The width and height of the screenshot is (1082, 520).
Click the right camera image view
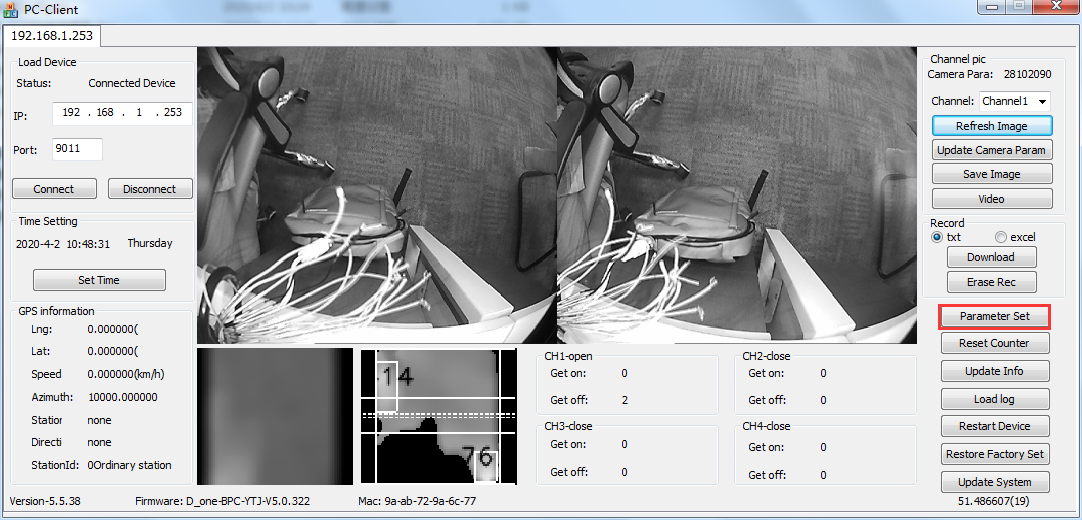point(737,195)
